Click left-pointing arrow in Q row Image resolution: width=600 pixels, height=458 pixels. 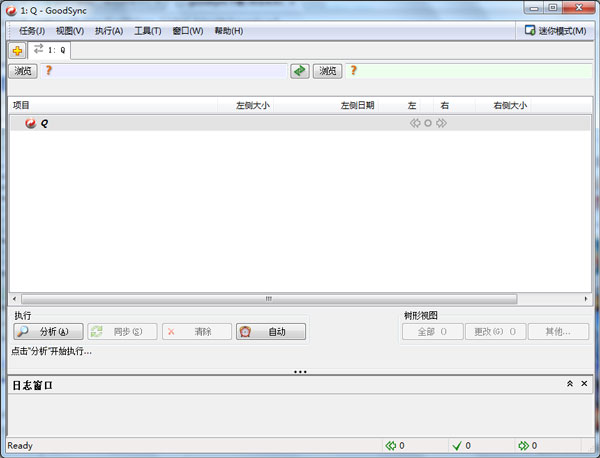pyautogui.click(x=415, y=123)
